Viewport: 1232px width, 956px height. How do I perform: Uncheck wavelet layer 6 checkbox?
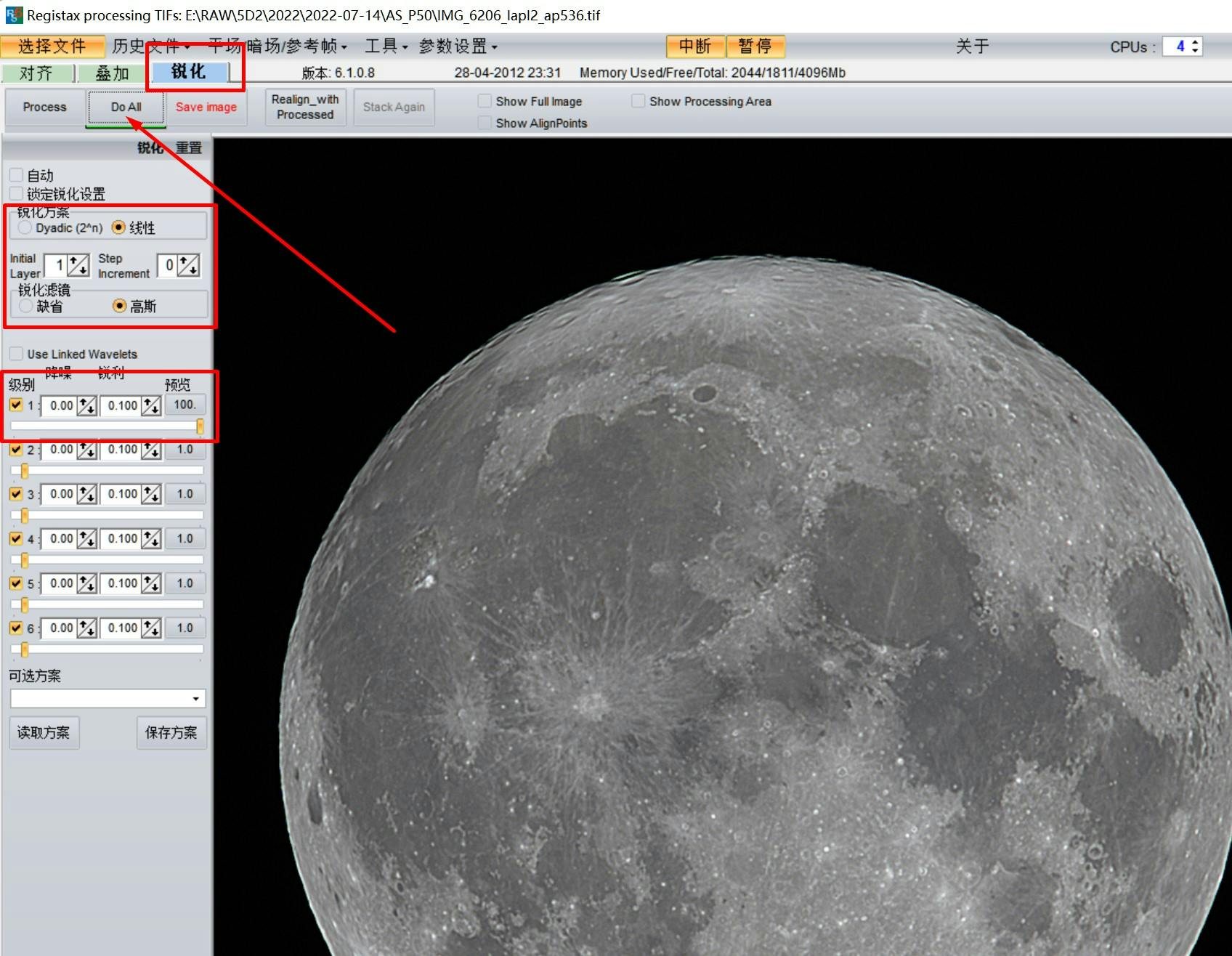[x=16, y=628]
